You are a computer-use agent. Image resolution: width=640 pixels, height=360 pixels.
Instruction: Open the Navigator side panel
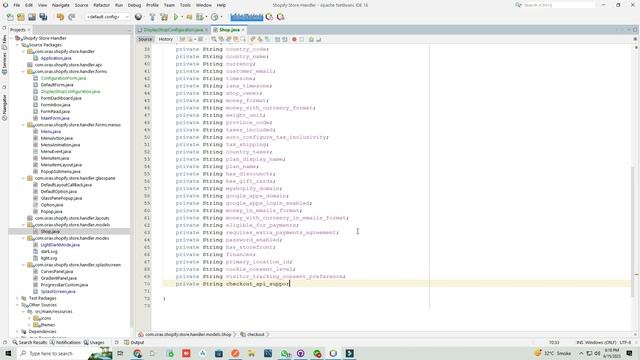point(4,107)
